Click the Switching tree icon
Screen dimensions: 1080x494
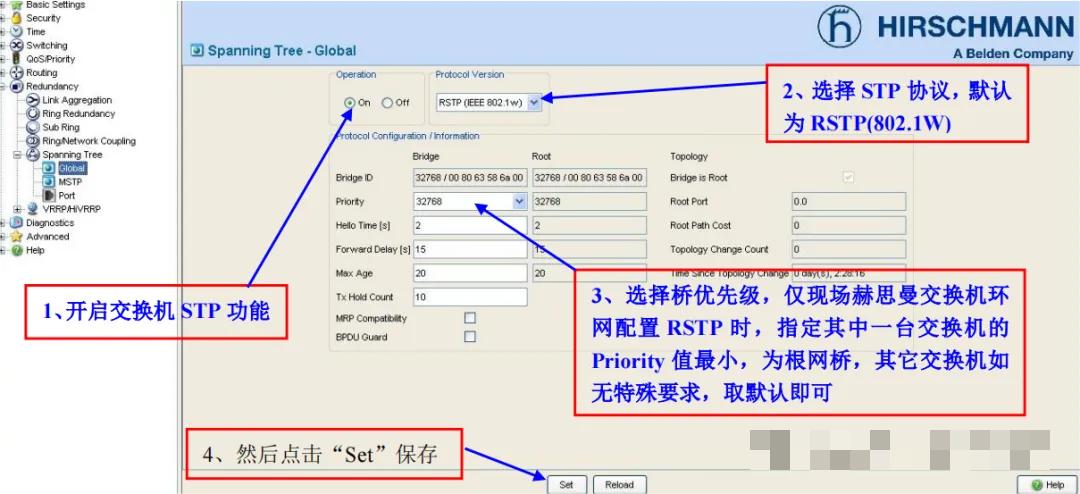click(17, 45)
